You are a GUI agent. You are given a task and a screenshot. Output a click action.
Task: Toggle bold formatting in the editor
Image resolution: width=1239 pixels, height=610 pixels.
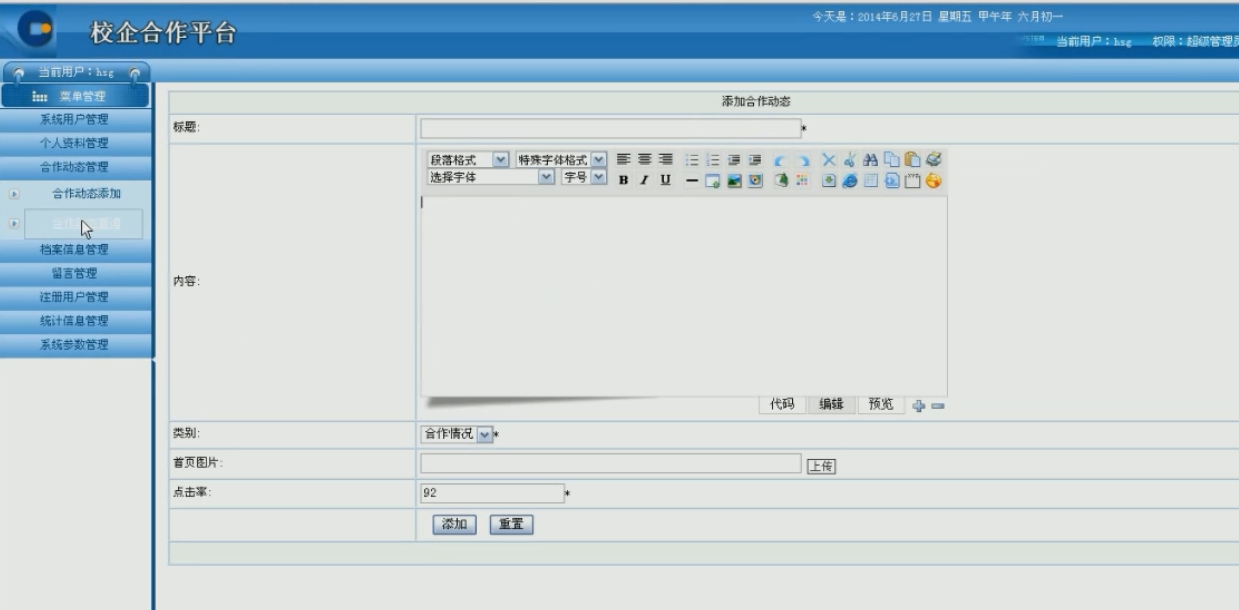623,180
